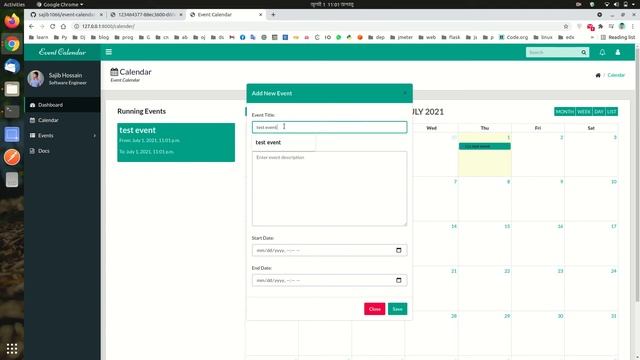Click the Save button in modal
This screenshot has width=640, height=360.
397,309
